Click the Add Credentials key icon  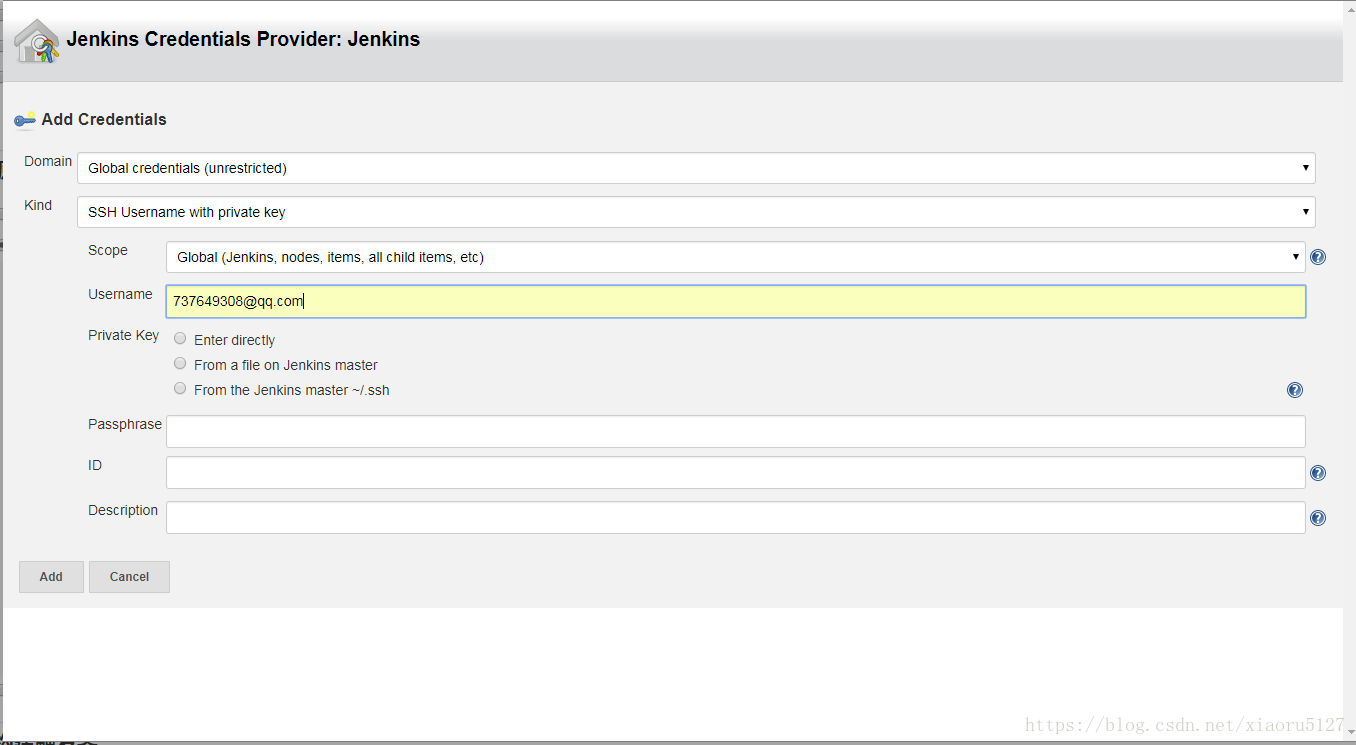(25, 120)
